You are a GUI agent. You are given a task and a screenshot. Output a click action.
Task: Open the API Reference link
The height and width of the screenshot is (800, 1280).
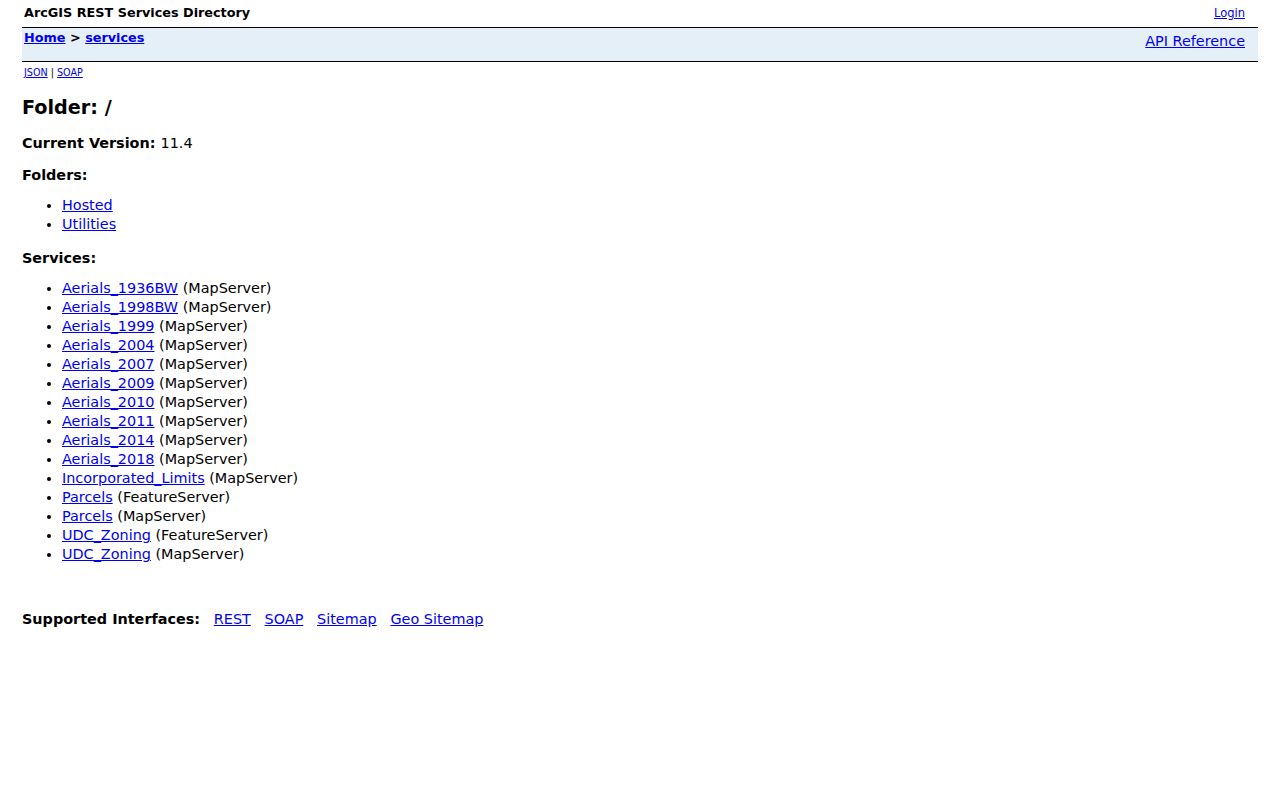pyautogui.click(x=1194, y=41)
